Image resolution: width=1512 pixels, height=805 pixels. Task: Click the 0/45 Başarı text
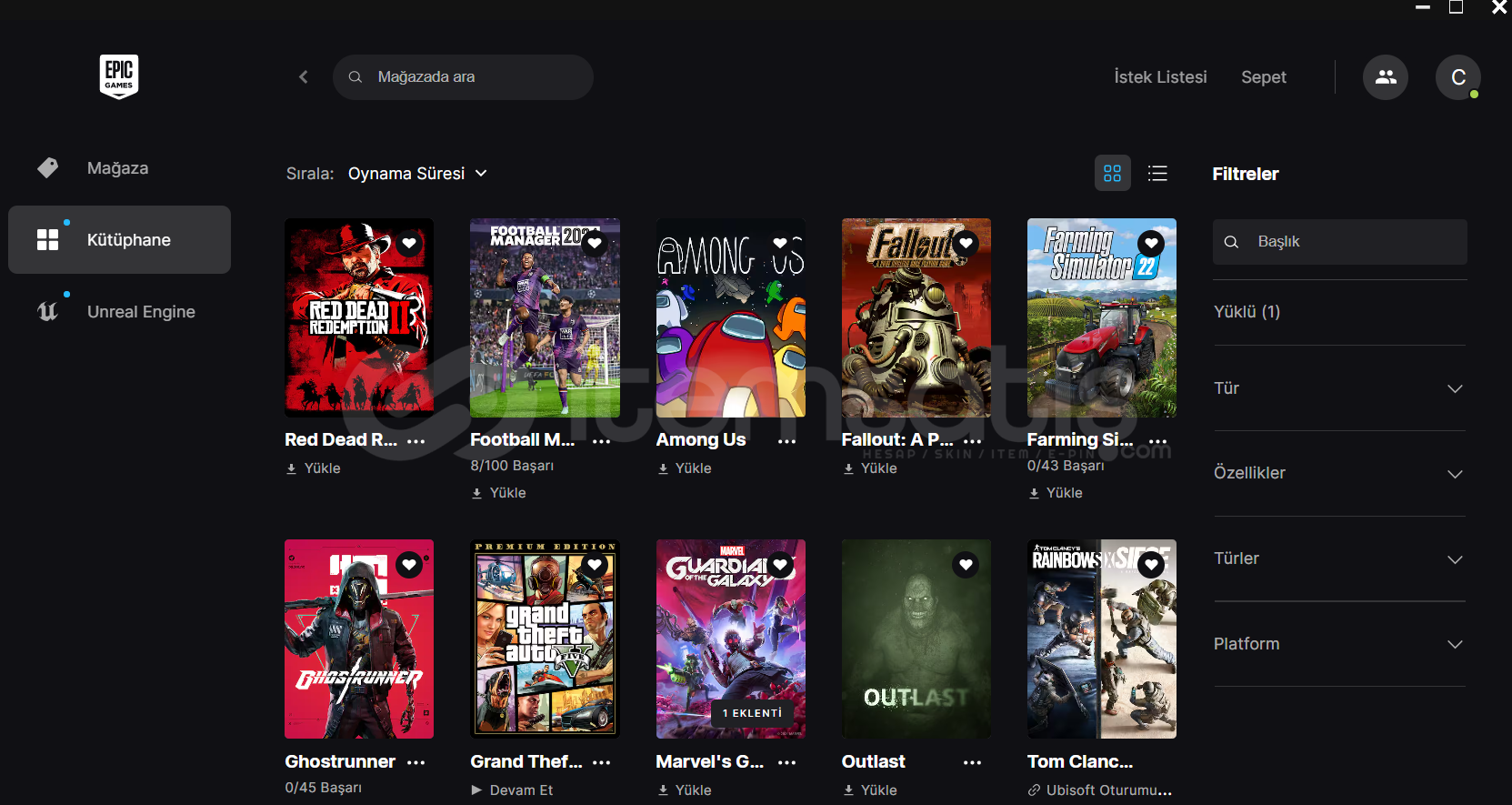(x=324, y=788)
